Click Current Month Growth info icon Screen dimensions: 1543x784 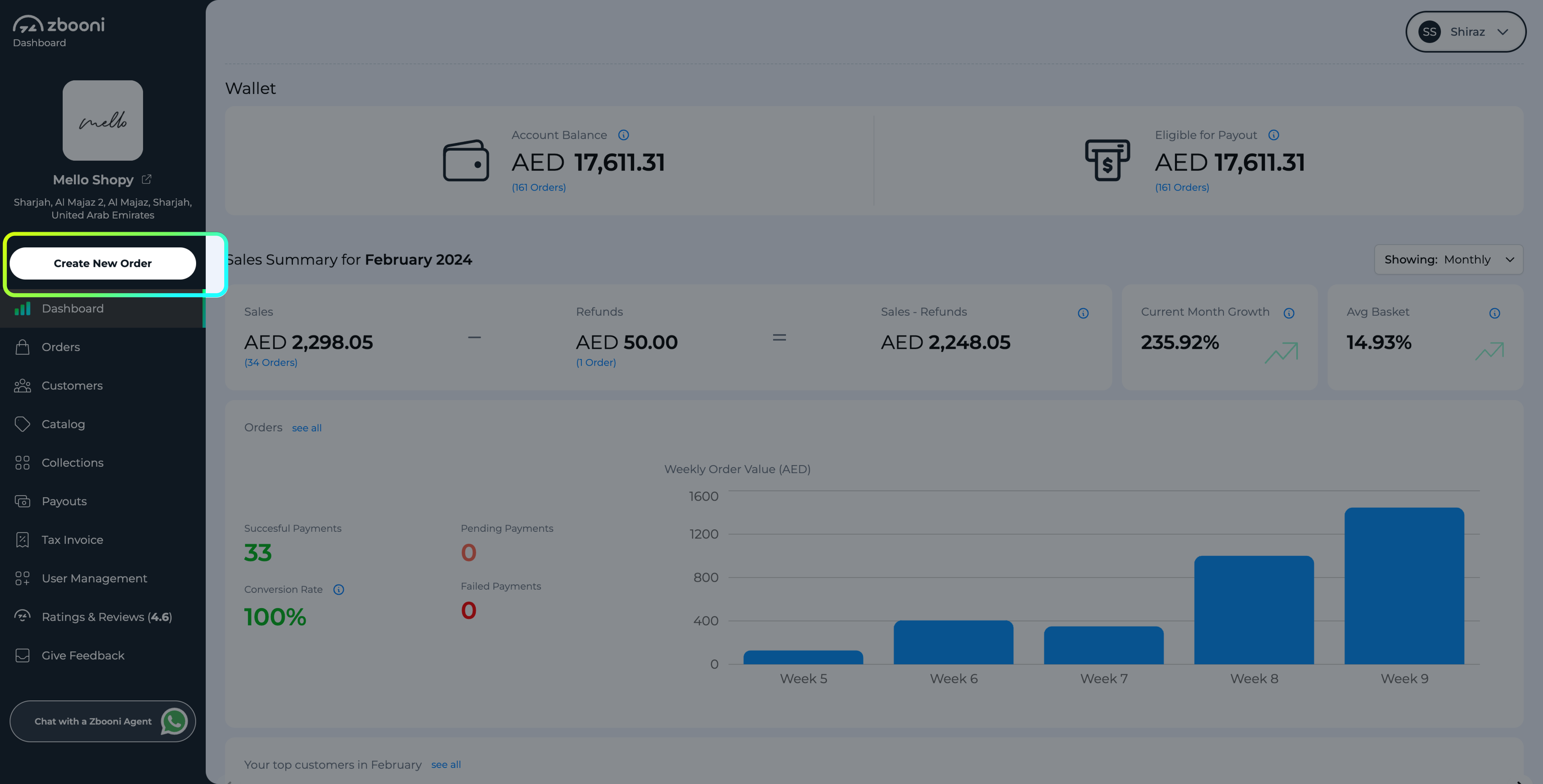[x=1289, y=313]
